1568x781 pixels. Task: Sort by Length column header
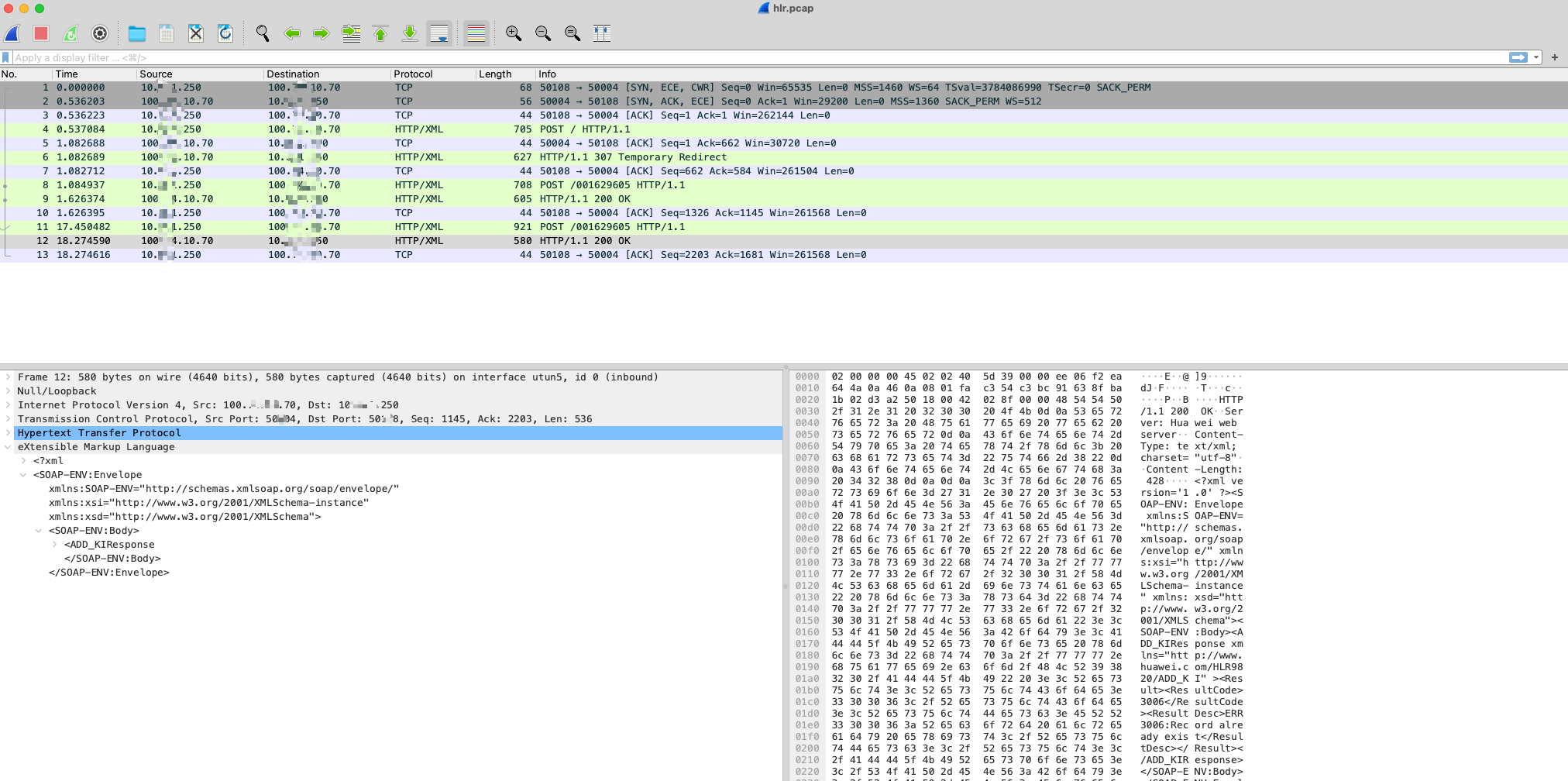click(506, 74)
